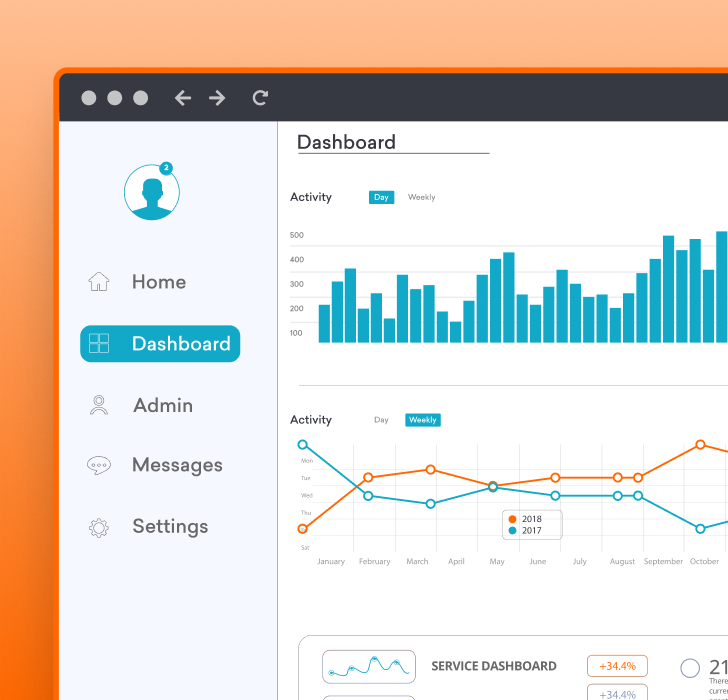
Task: Click the Home house icon
Action: coord(99,282)
